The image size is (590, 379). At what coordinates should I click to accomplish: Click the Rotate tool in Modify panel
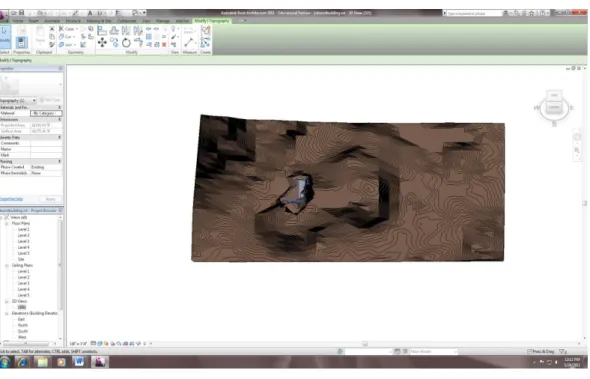(x=126, y=43)
